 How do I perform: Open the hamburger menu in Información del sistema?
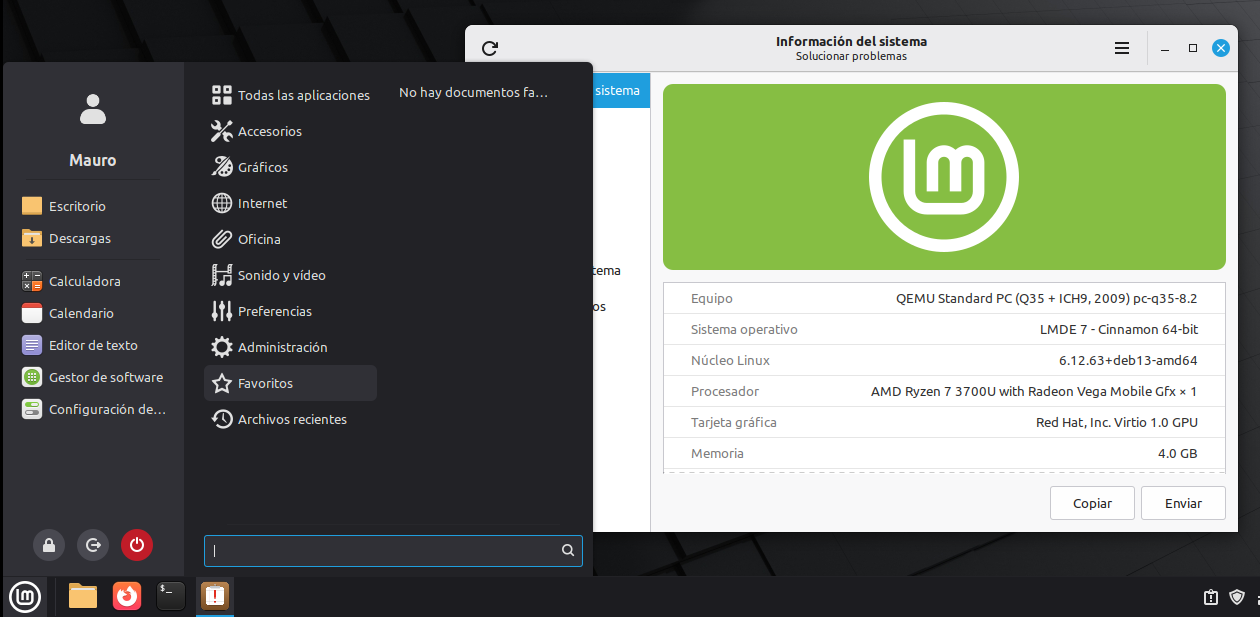click(x=1122, y=48)
